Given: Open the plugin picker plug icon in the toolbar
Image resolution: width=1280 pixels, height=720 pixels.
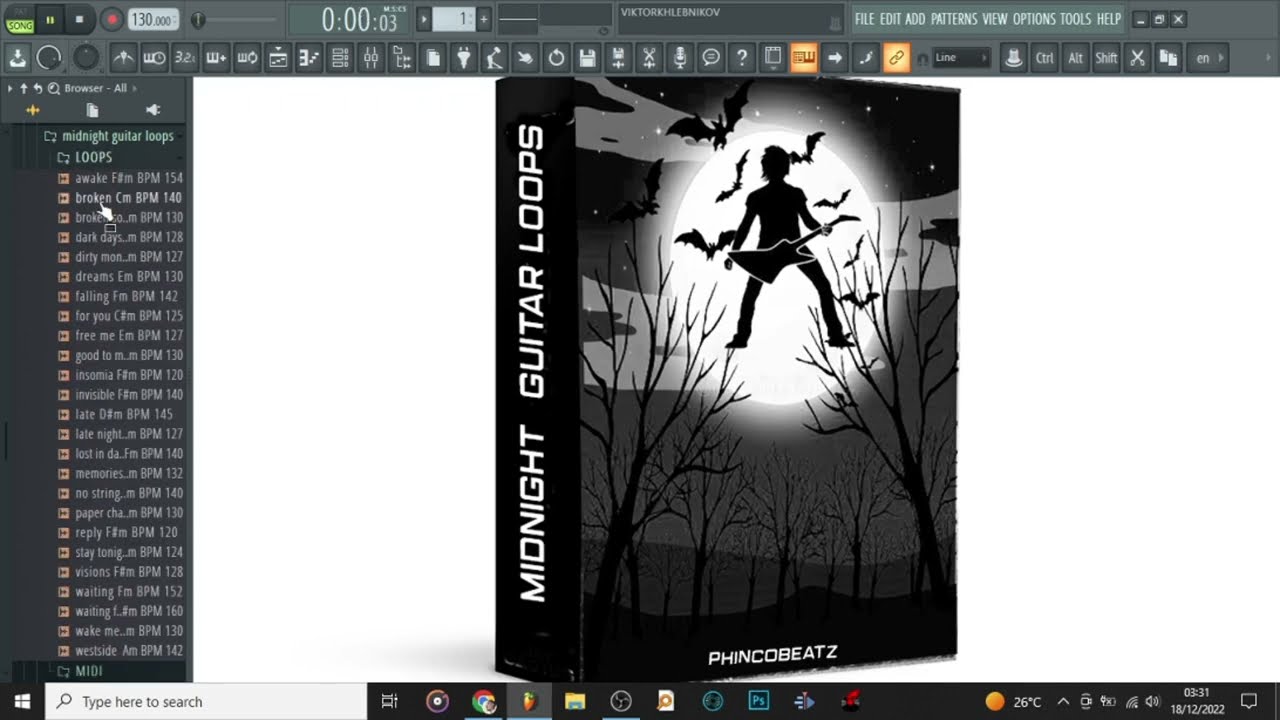Looking at the screenshot, I should coord(464,58).
